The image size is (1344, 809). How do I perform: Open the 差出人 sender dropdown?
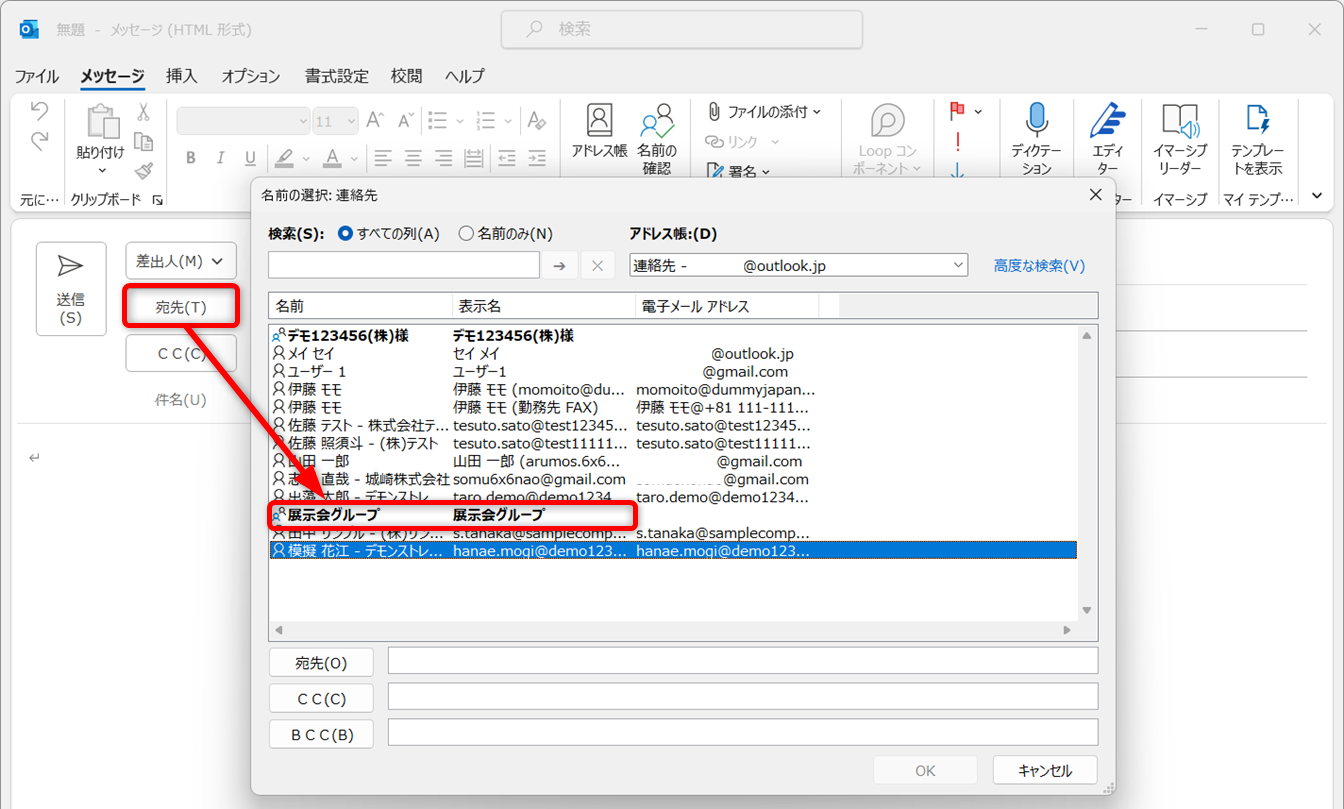pos(181,261)
